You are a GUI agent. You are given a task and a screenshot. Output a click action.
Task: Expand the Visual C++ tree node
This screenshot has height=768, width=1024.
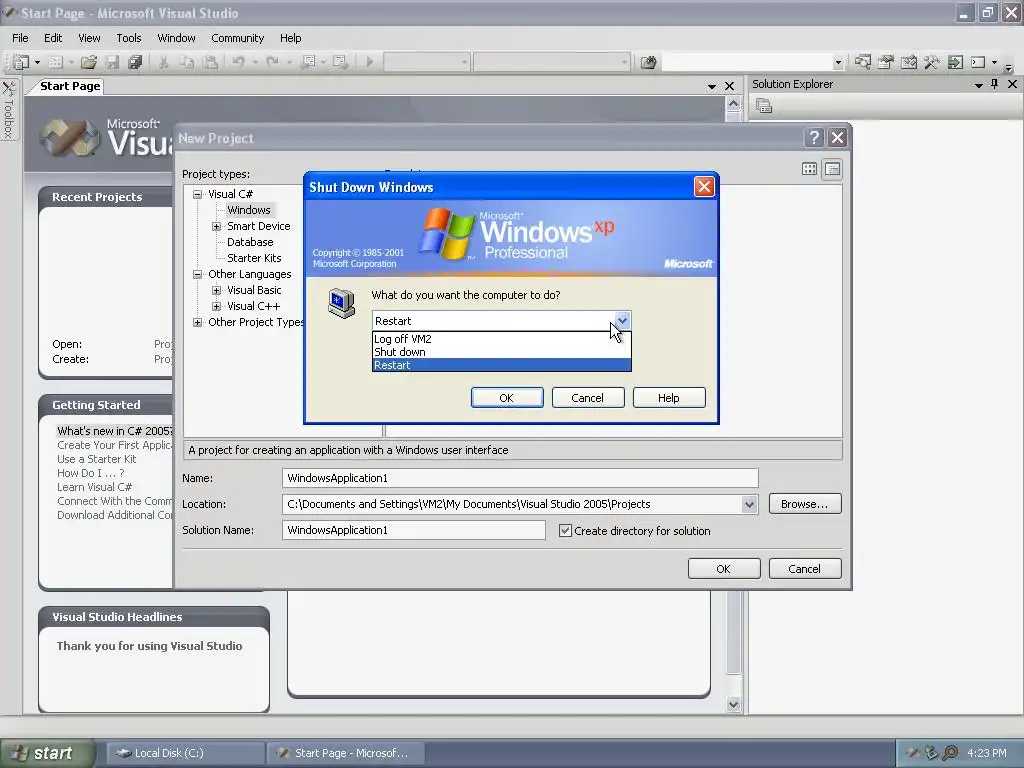pyautogui.click(x=216, y=306)
